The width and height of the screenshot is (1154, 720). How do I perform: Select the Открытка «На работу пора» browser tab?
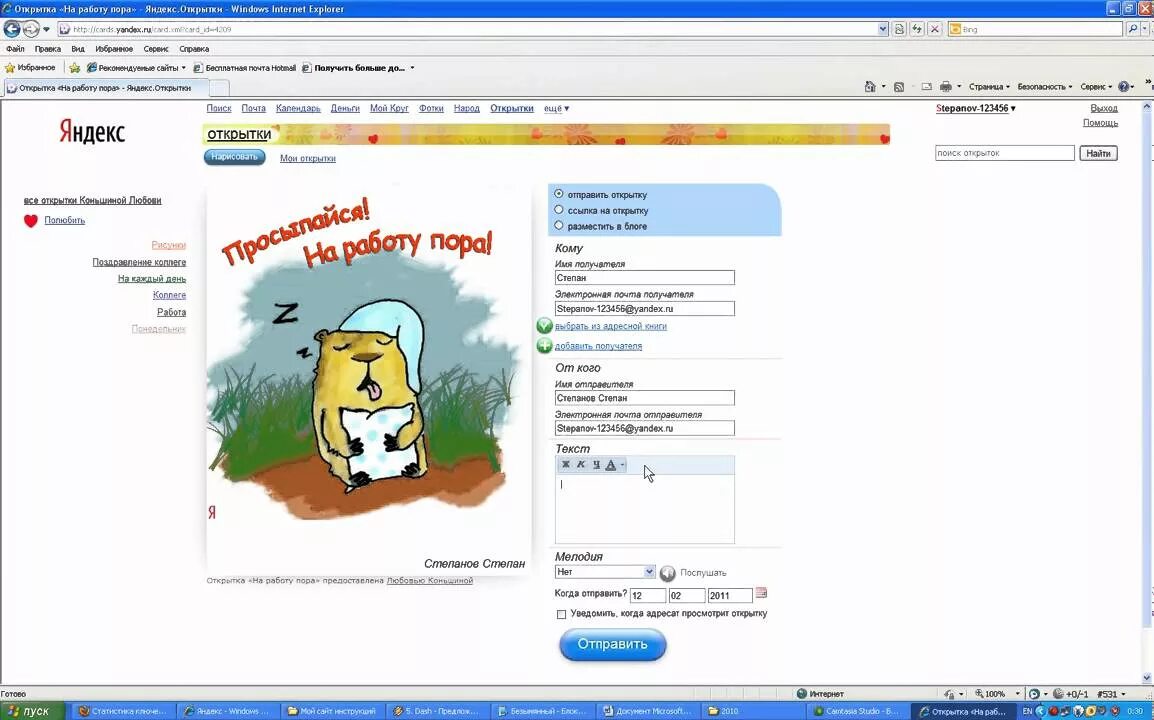[105, 88]
